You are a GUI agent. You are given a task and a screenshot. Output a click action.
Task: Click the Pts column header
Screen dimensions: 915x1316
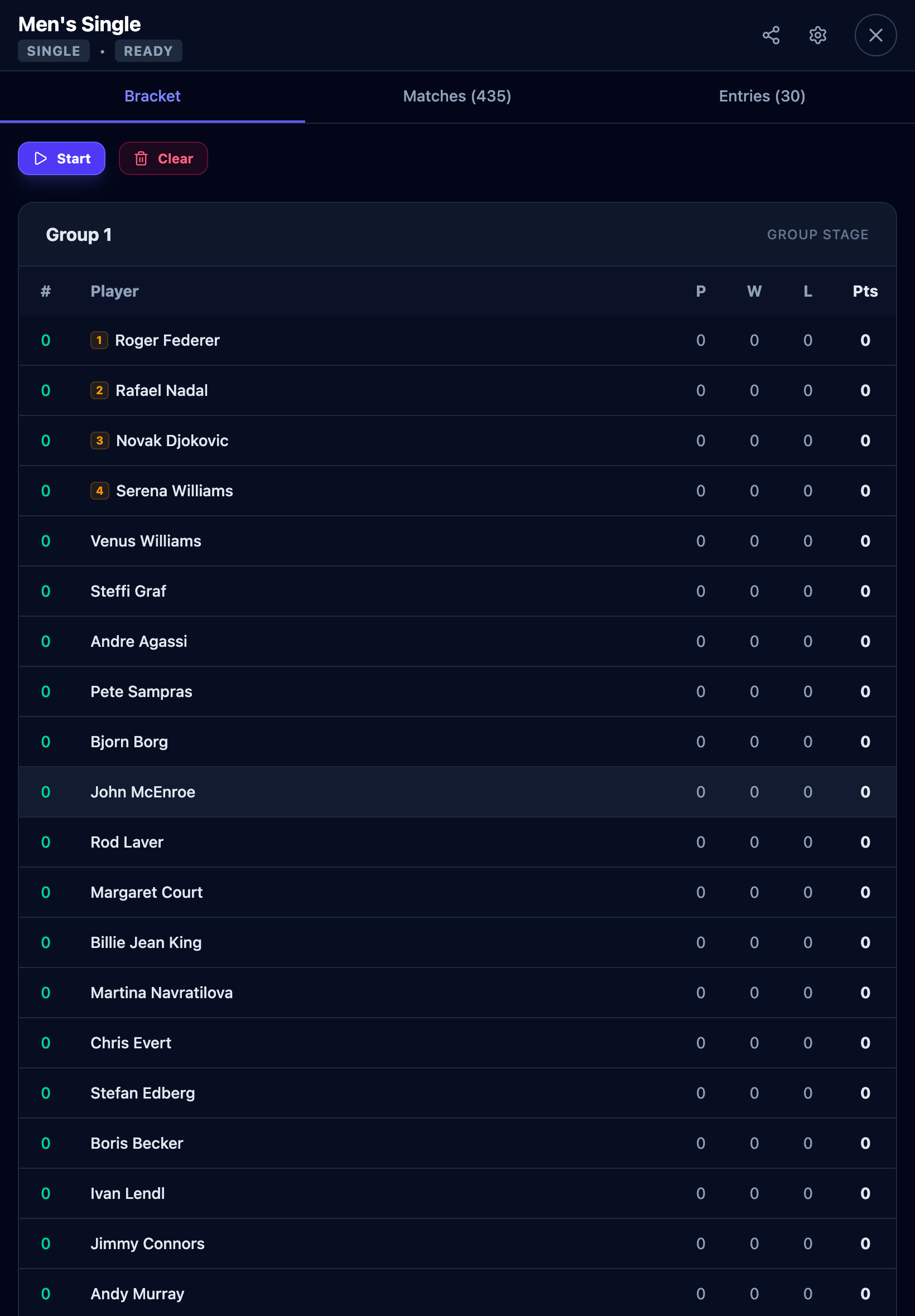point(865,291)
